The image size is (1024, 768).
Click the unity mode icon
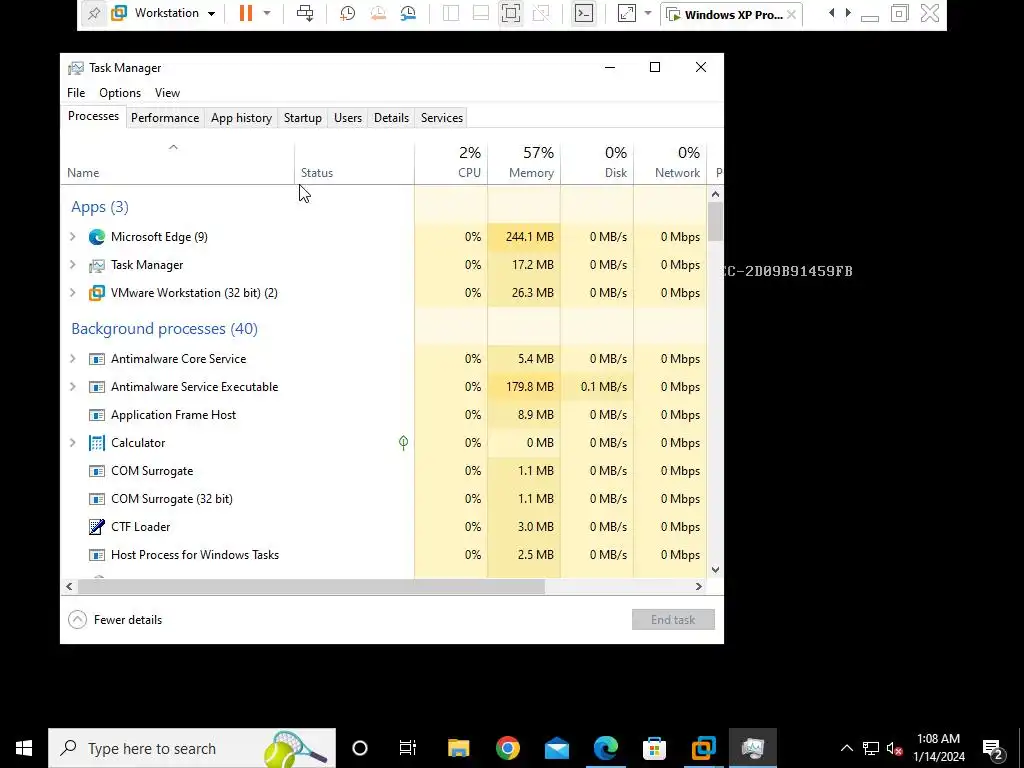click(x=541, y=13)
